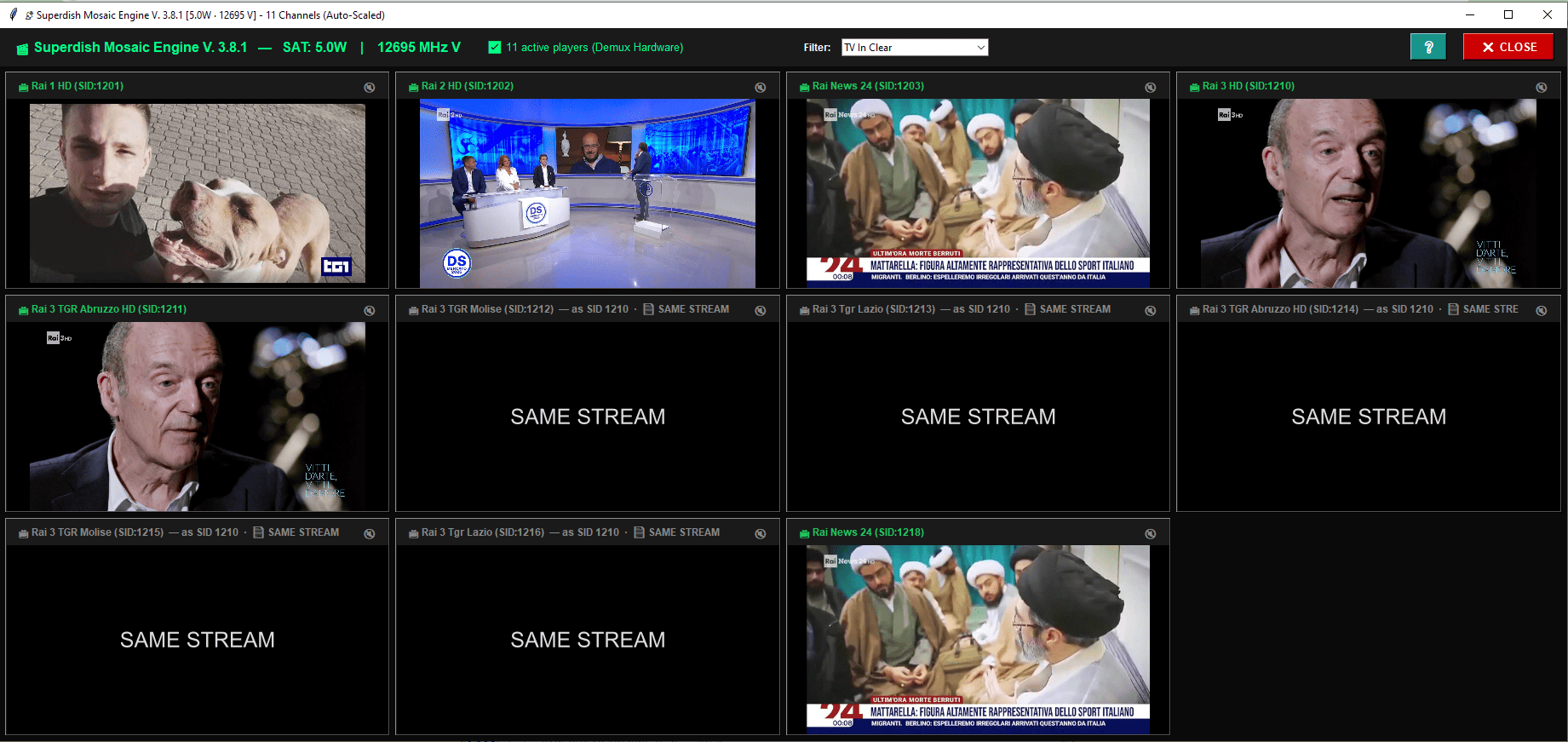
Task: Select the Rai News 24 SID:1218 video thumbnail
Action: (x=978, y=640)
